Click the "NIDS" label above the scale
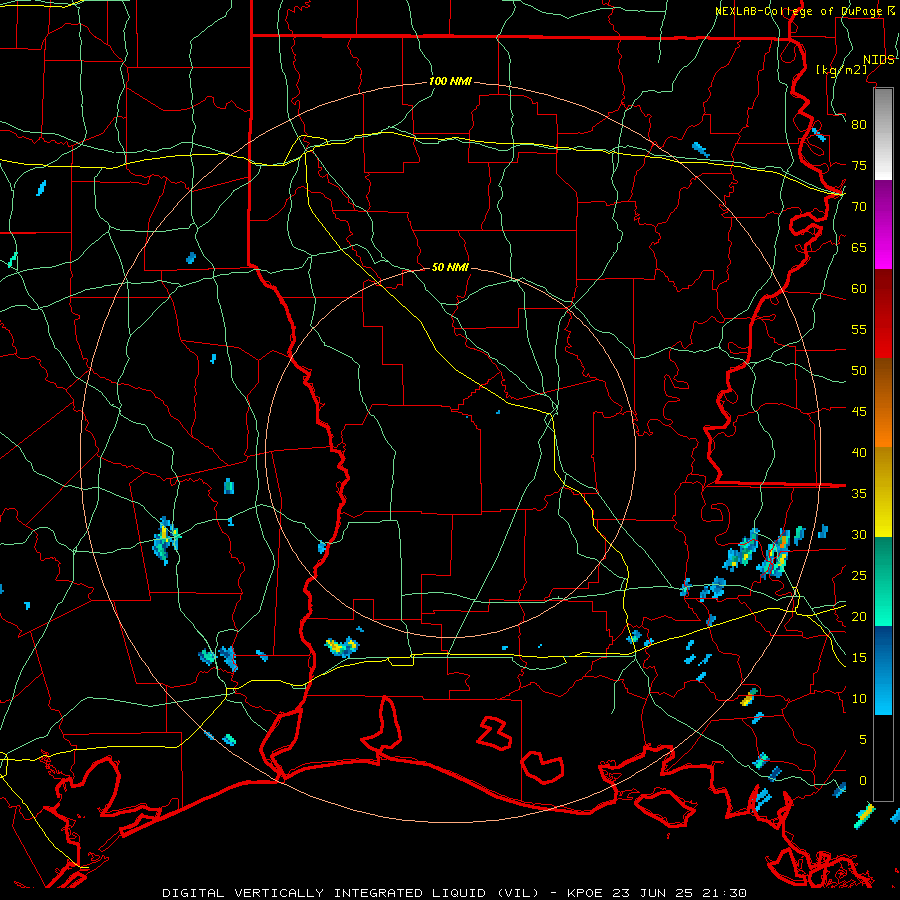 pos(878,60)
